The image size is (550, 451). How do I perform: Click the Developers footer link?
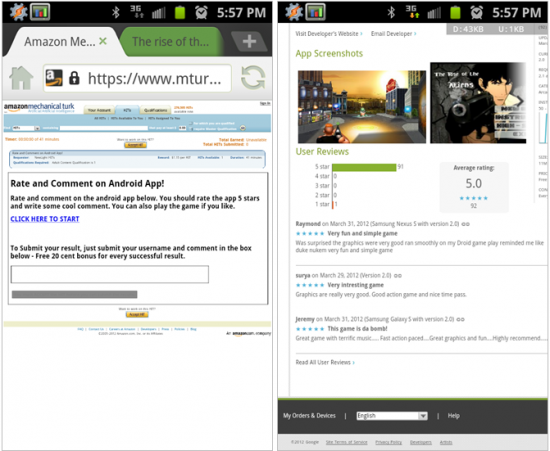coord(421,442)
